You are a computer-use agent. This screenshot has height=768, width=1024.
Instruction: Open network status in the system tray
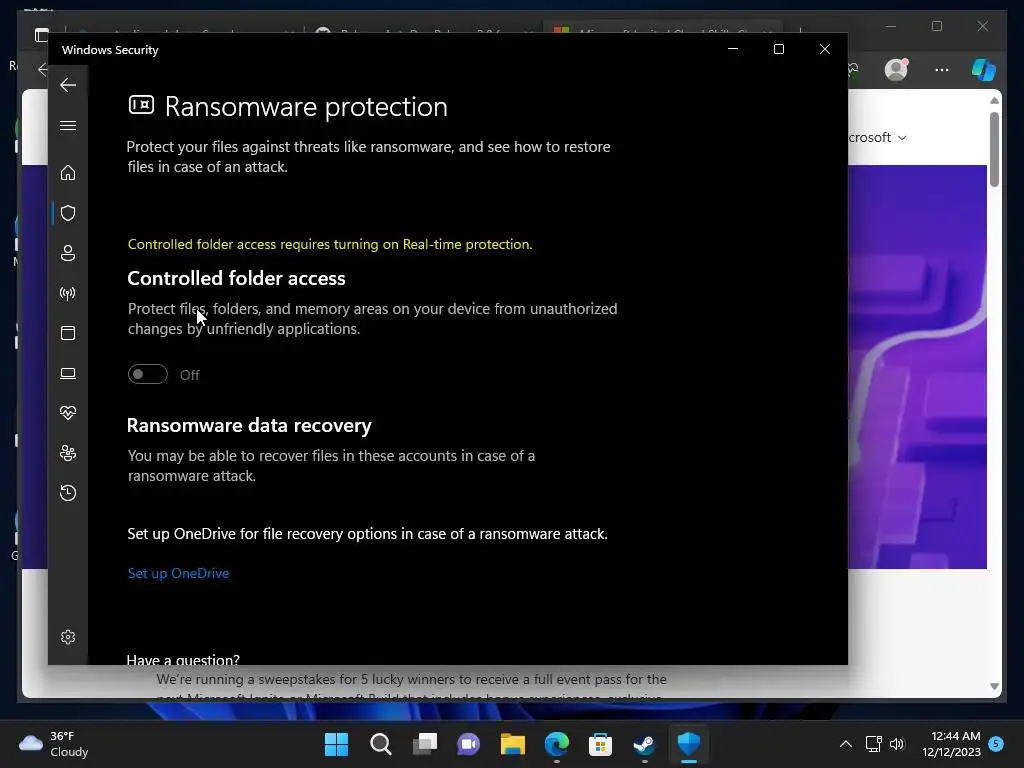click(873, 744)
